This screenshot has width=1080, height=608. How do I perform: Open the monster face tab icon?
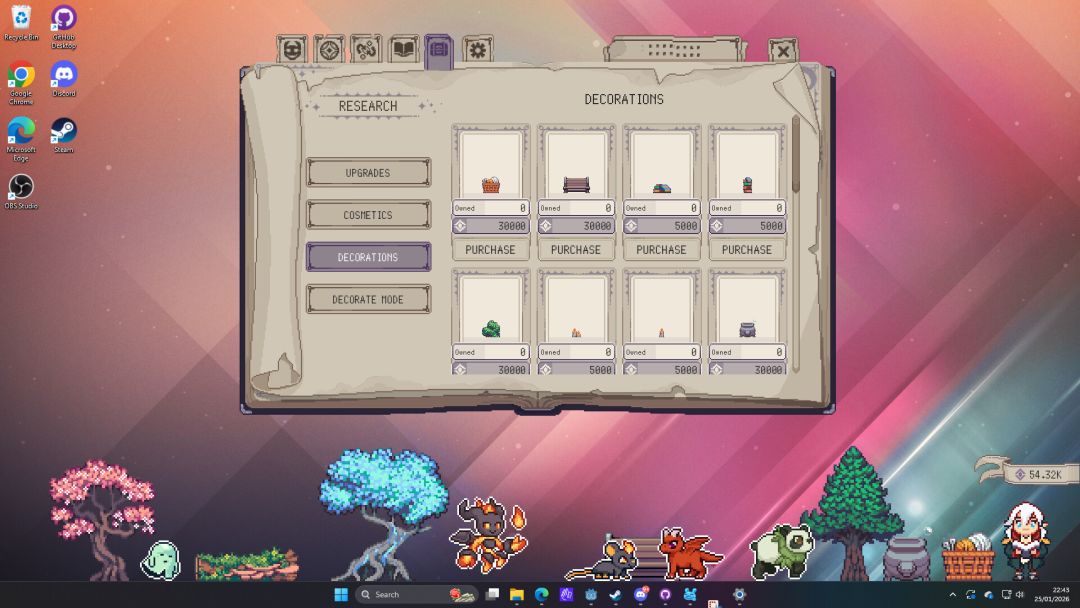tap(292, 49)
